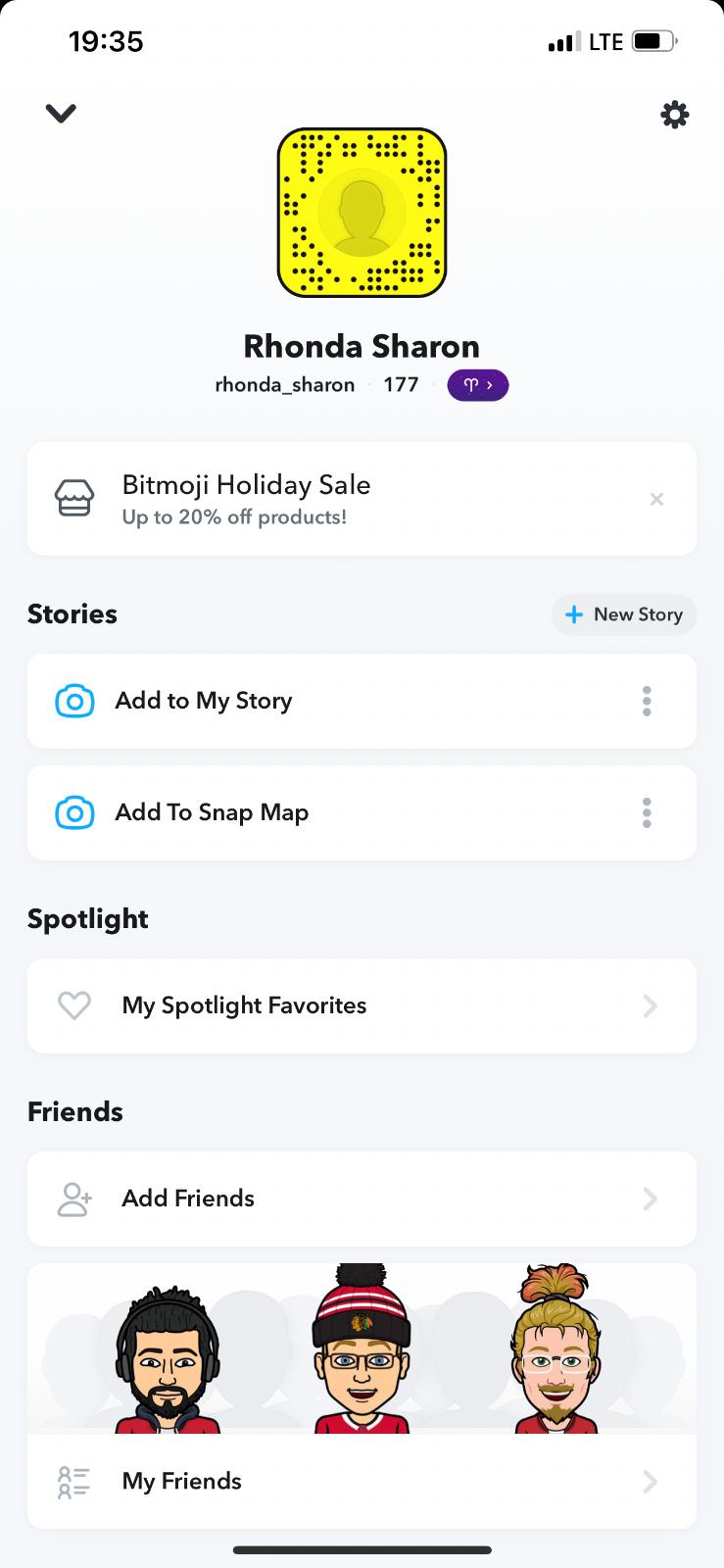Open more options for Snap Map

tap(647, 813)
